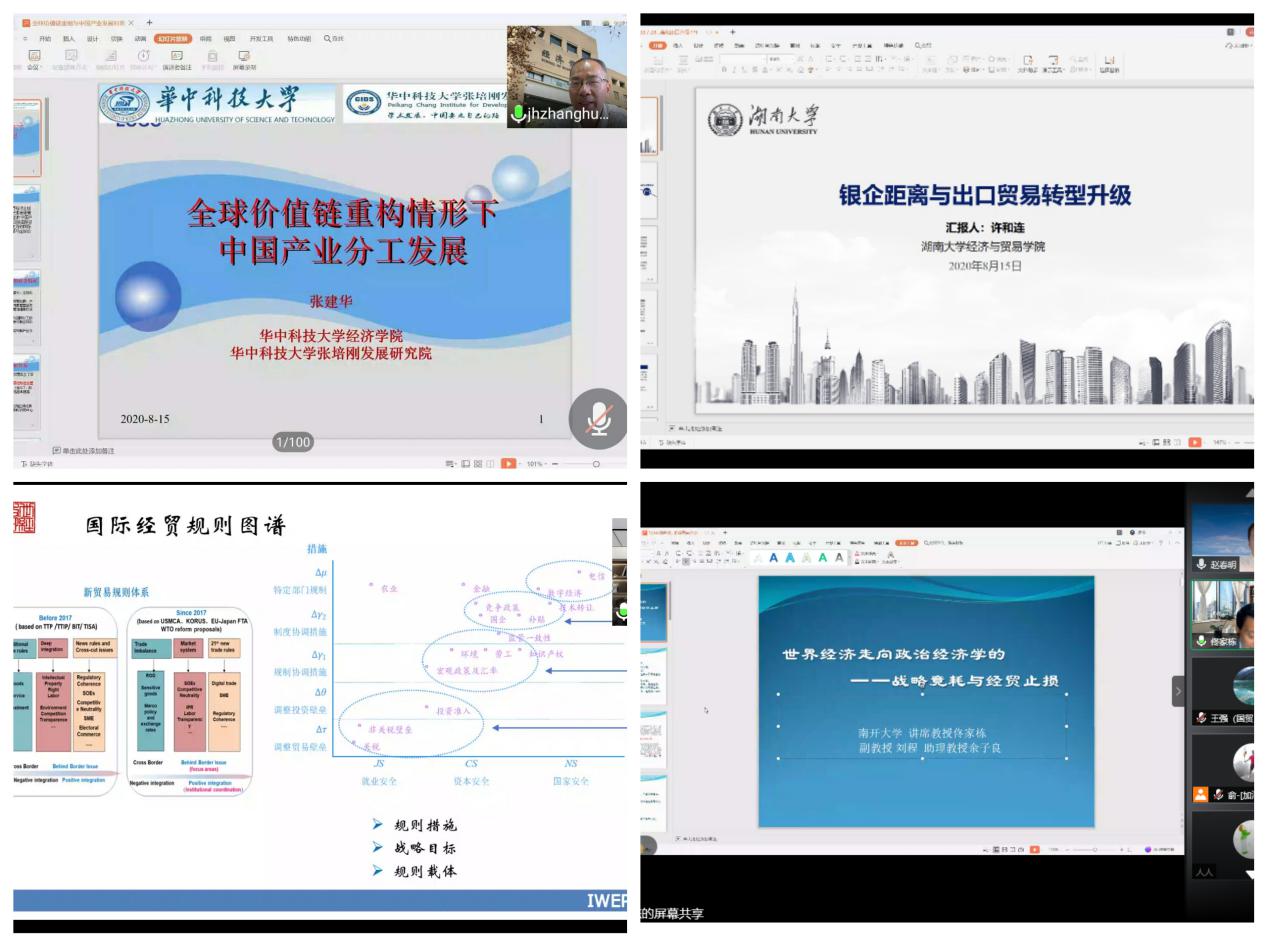
Task: Open the 101% zoom level menu
Action: click(x=535, y=464)
